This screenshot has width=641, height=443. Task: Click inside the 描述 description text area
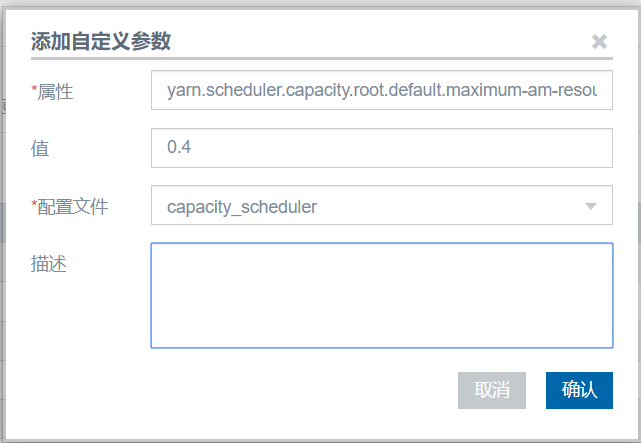click(380, 295)
